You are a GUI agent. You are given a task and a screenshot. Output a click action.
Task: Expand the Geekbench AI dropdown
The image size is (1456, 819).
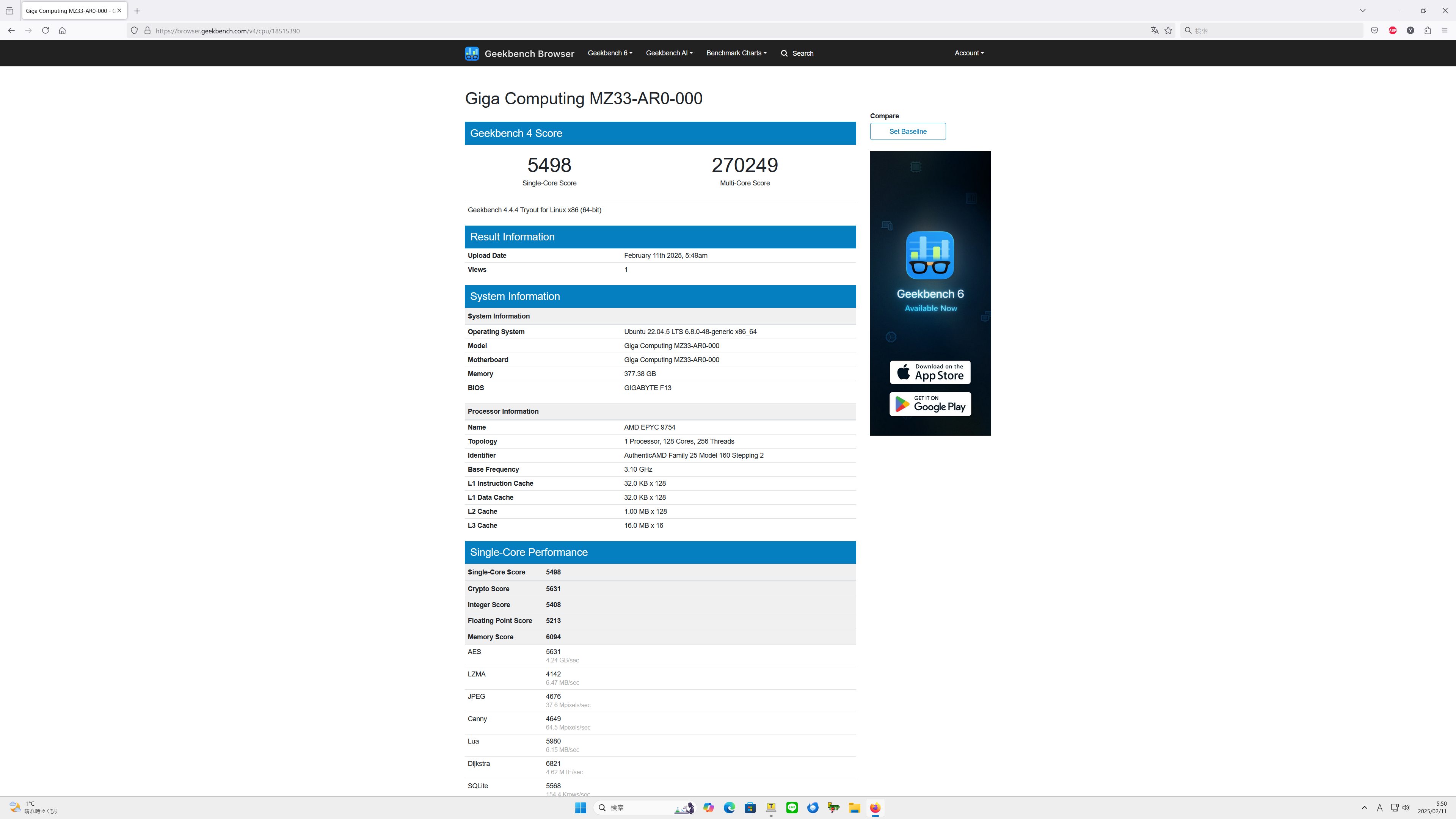coord(668,53)
